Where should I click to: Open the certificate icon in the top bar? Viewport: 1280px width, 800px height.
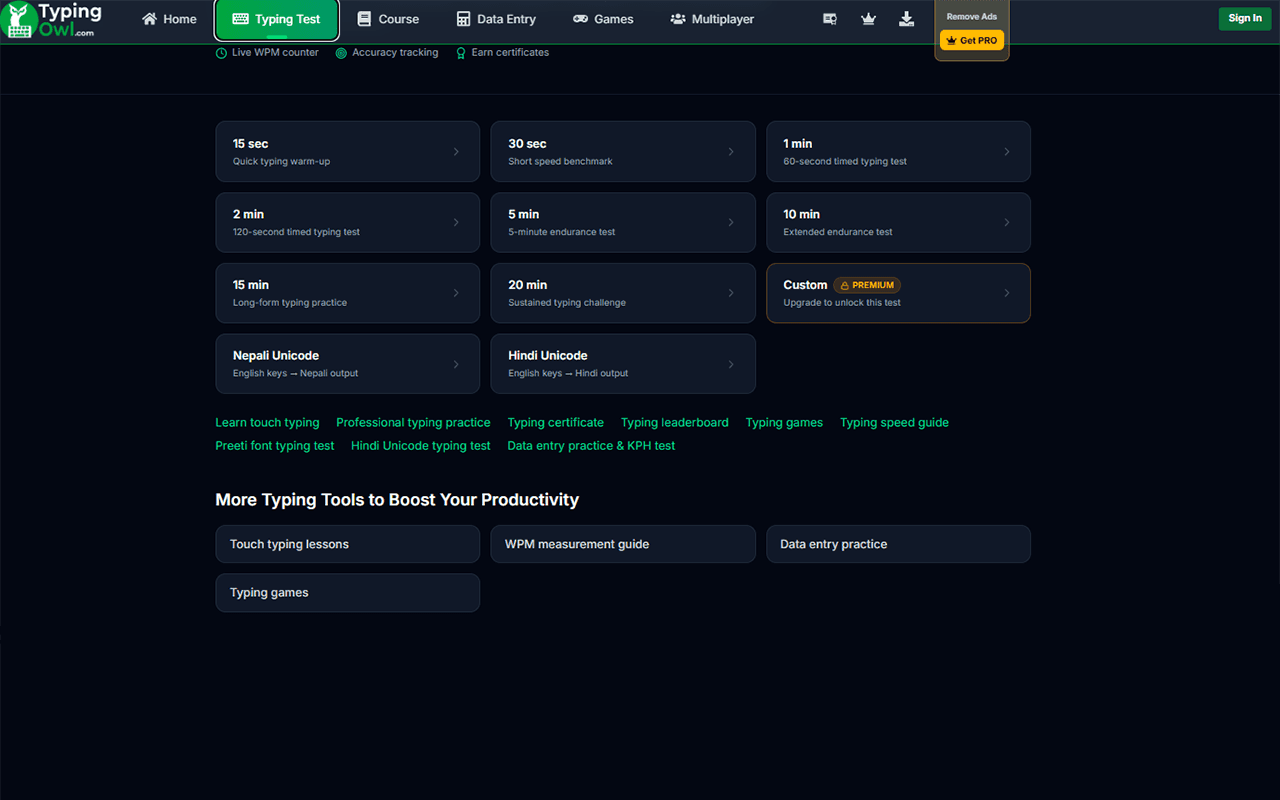[829, 19]
